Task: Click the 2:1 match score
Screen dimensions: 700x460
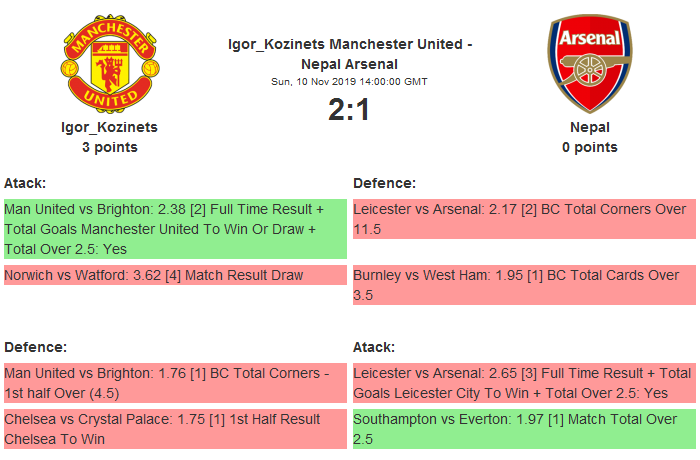Action: click(349, 109)
